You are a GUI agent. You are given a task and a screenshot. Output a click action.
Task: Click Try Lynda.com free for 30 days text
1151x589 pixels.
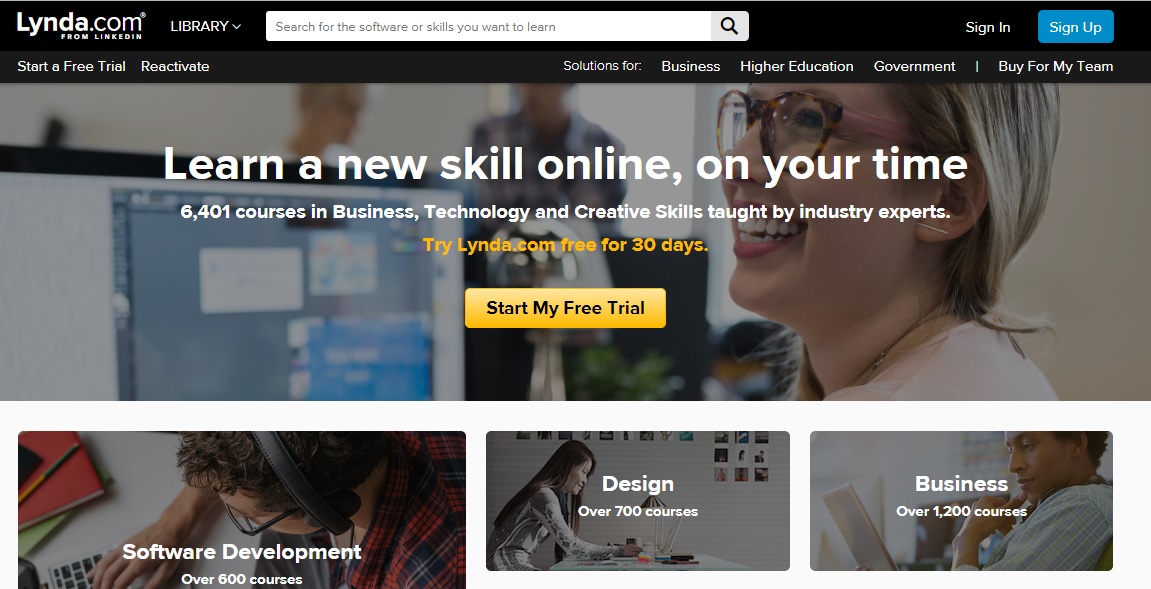tap(565, 245)
